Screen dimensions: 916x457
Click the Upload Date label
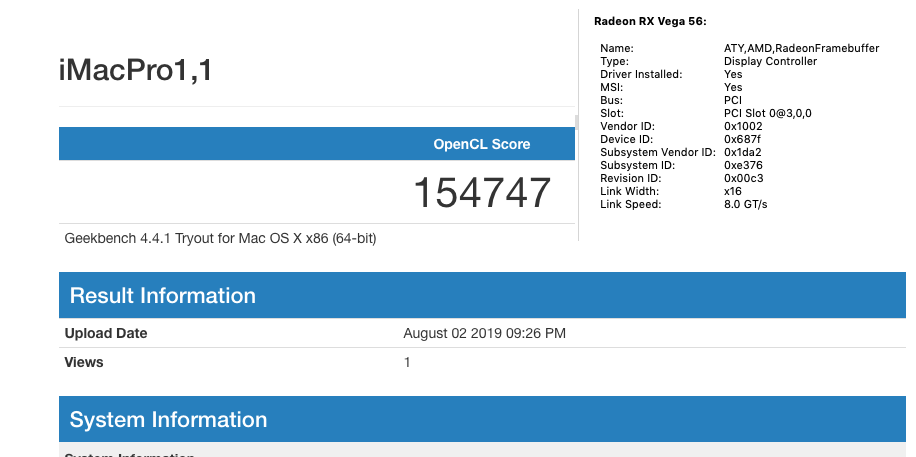(106, 333)
